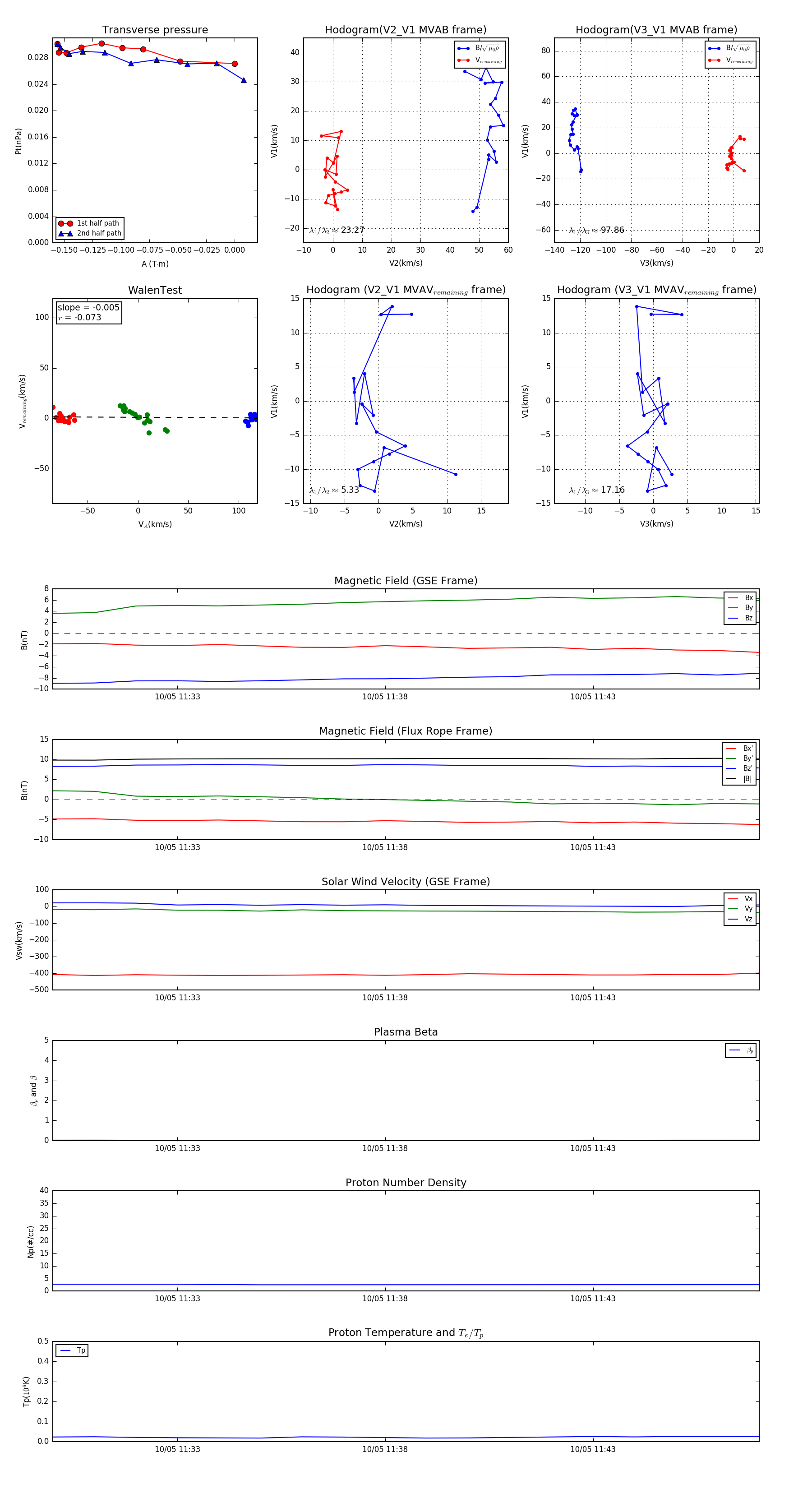Select 'Bz' in the GSE magnetic field legend

740,618
